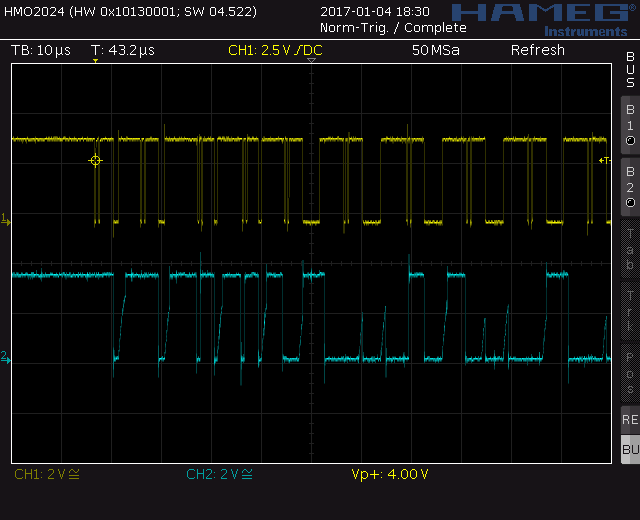Click the center time reference triangle
This screenshot has width=640, height=520.
click(311, 60)
